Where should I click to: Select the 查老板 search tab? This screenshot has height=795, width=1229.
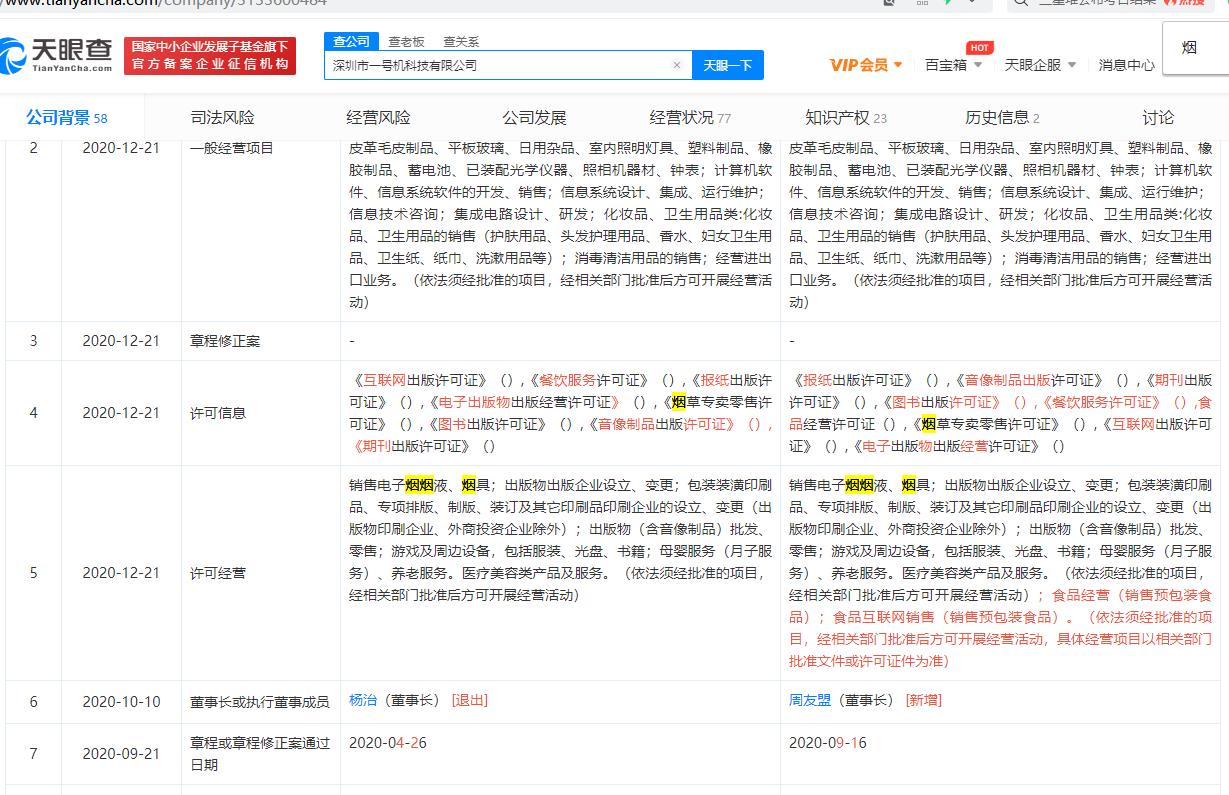406,41
